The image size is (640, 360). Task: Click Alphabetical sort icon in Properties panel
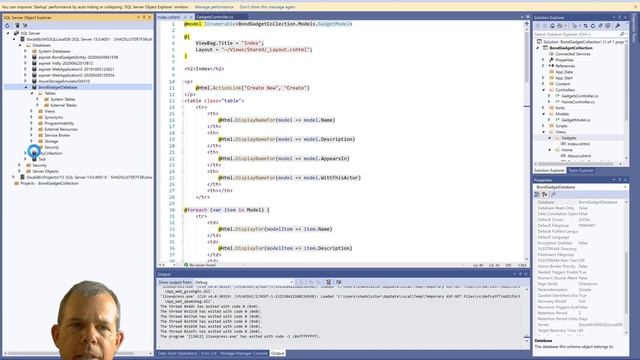point(544,194)
